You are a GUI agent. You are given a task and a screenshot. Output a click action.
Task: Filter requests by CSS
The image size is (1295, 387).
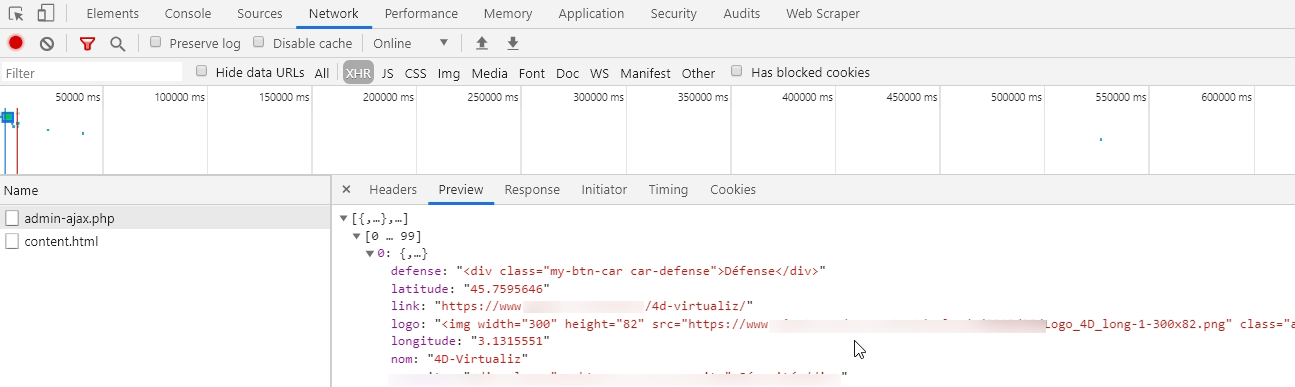[x=415, y=73]
